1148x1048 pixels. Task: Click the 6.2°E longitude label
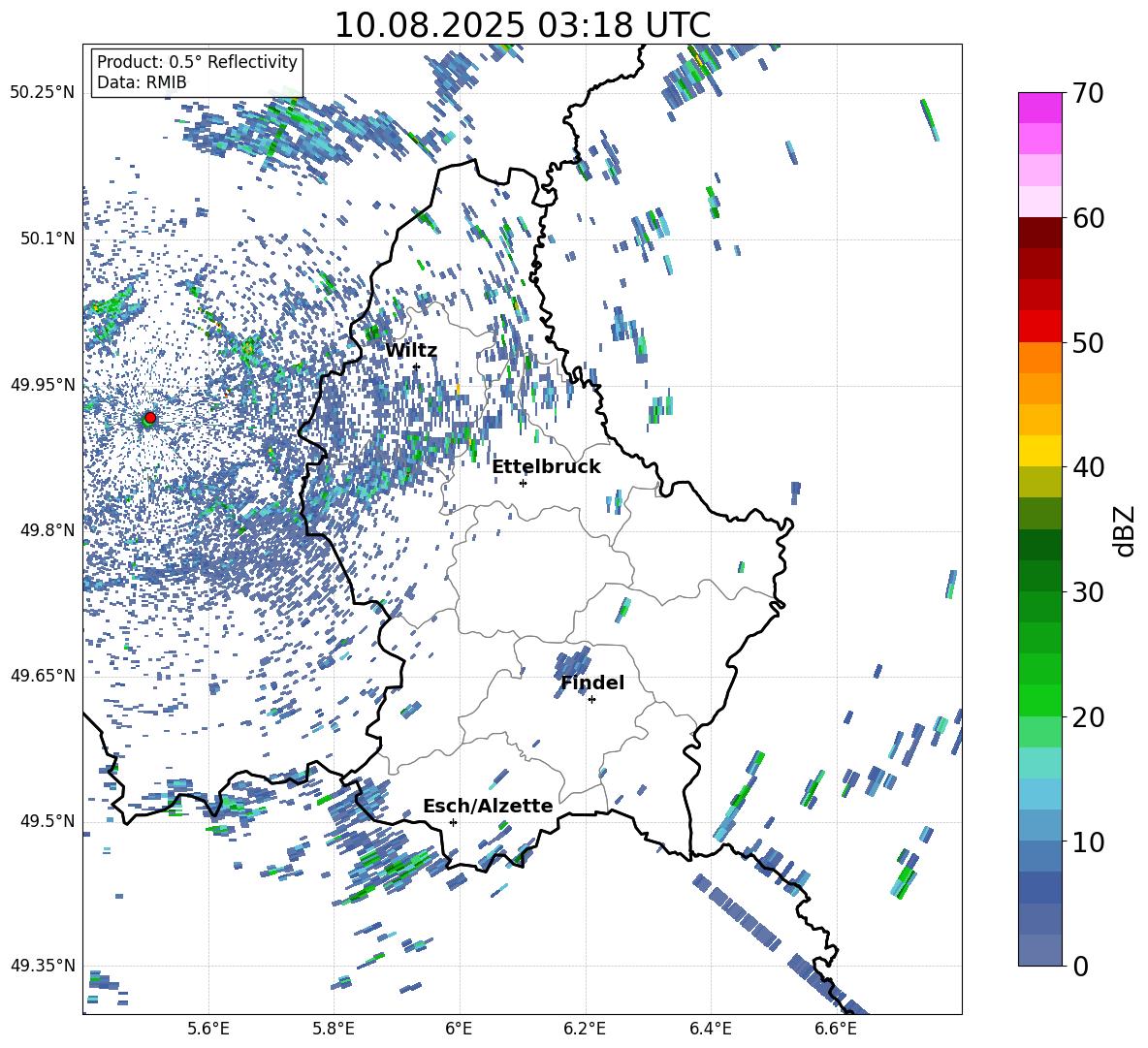tap(585, 1029)
